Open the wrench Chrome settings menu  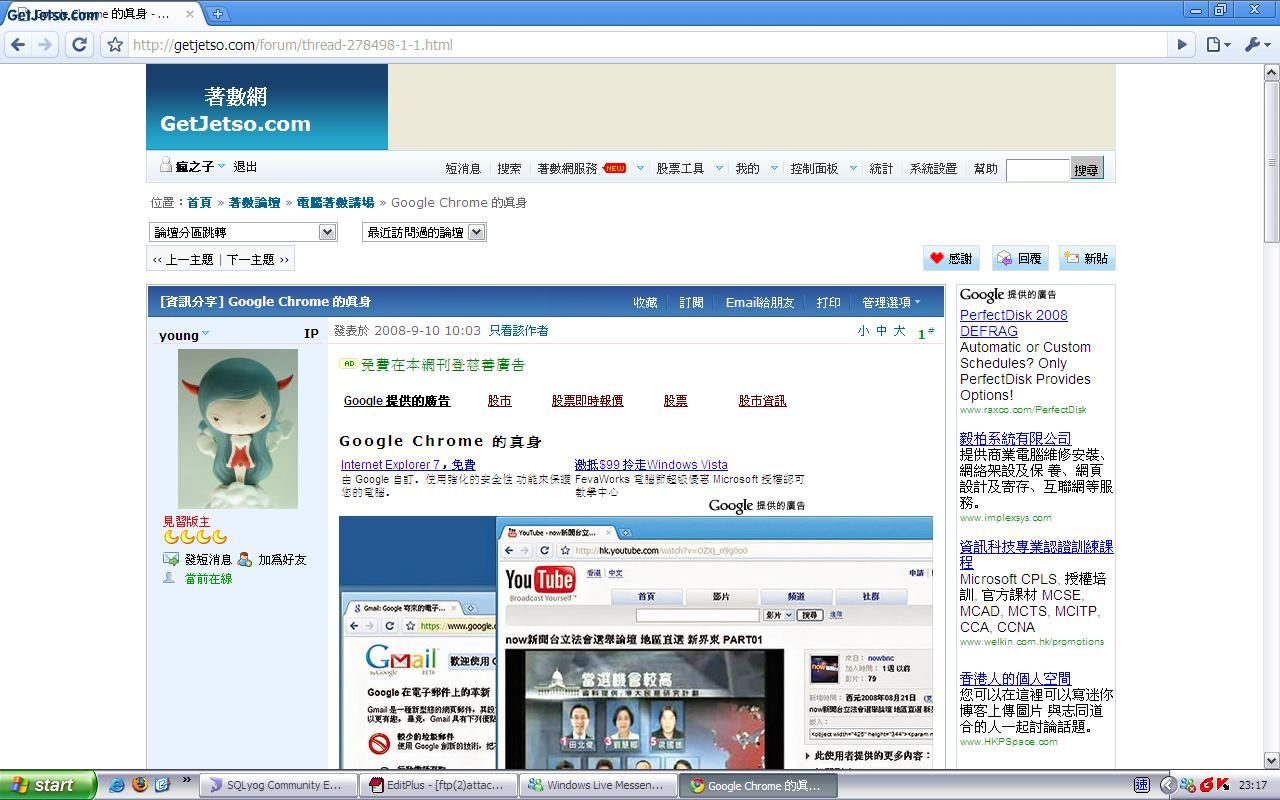(x=1255, y=44)
